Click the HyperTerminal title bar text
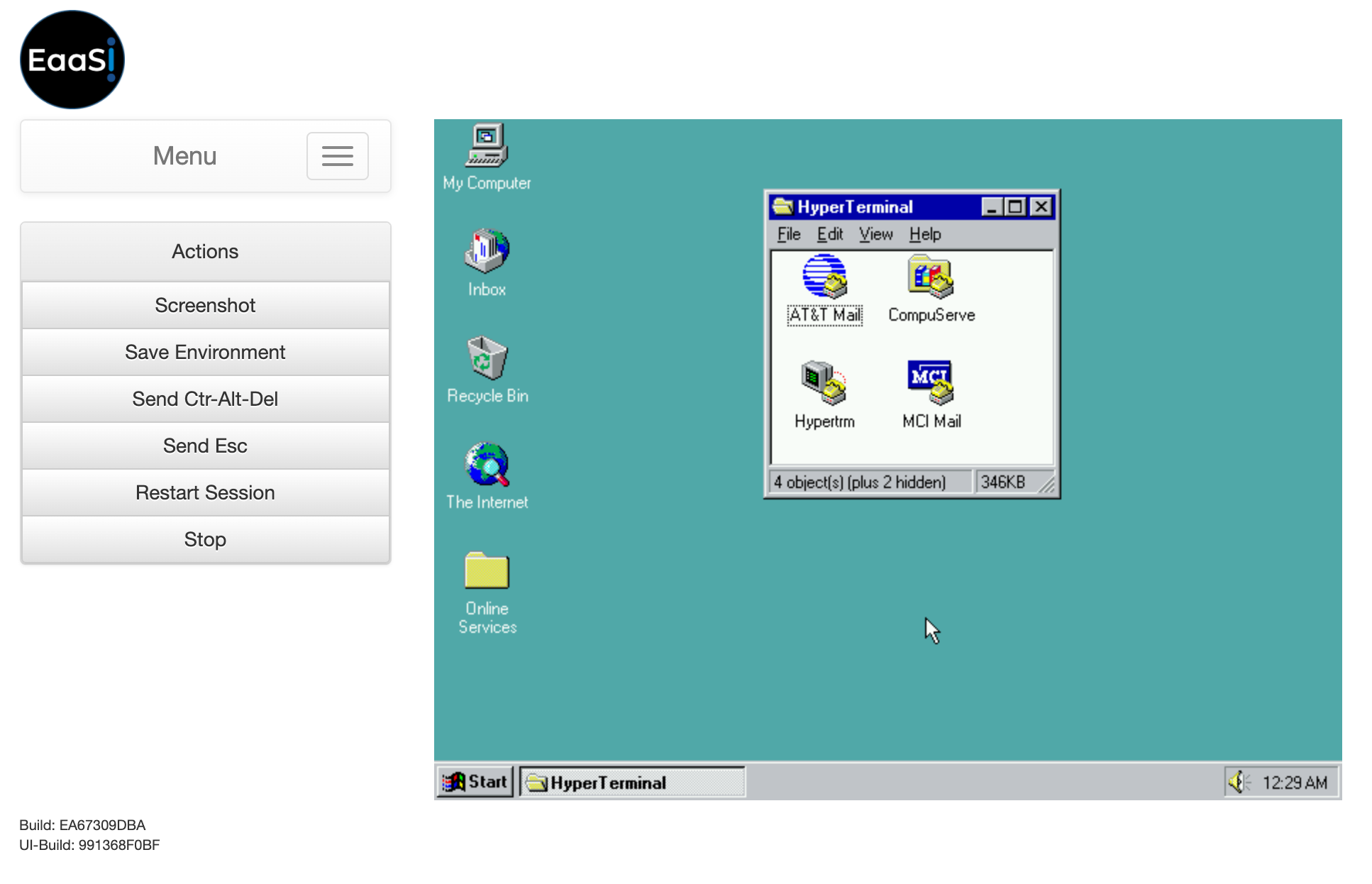Viewport: 1372px width, 884px height. (855, 206)
